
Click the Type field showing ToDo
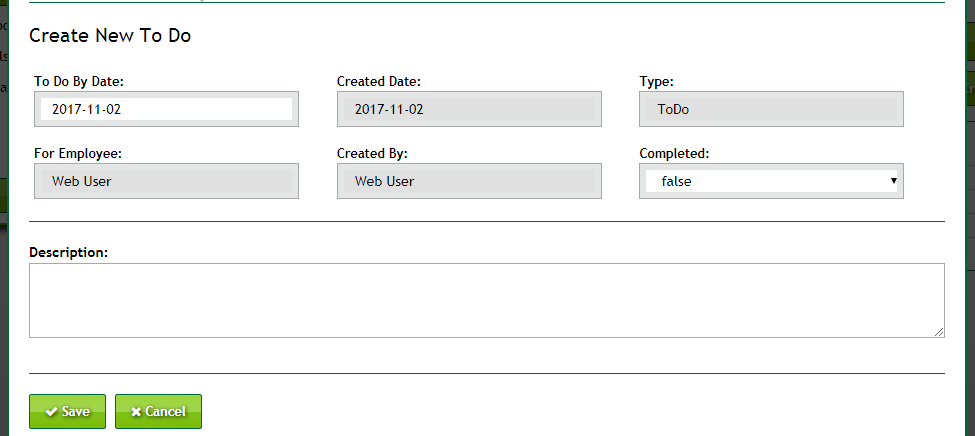(771, 109)
